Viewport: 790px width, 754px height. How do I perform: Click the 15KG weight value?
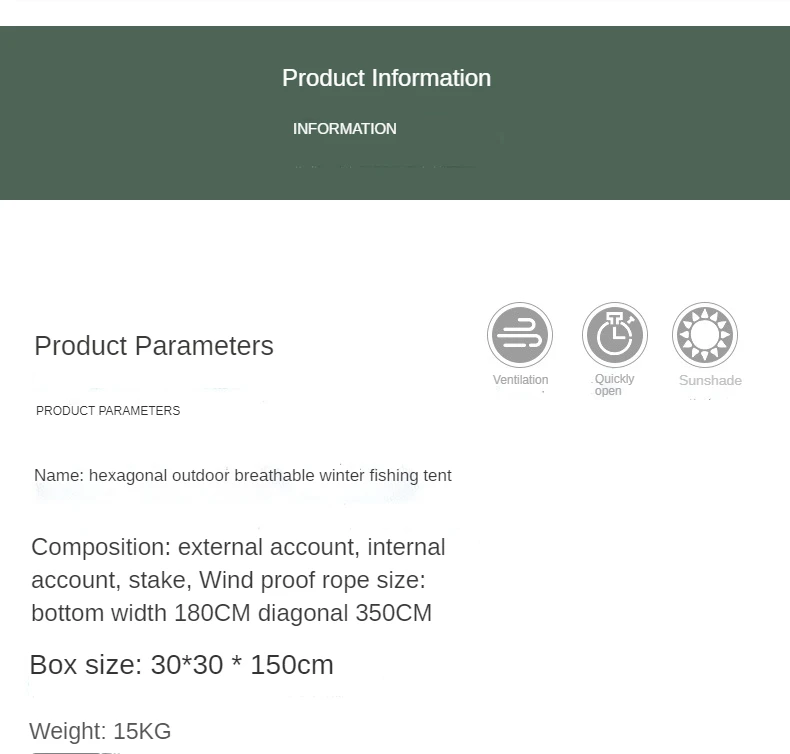point(142,731)
